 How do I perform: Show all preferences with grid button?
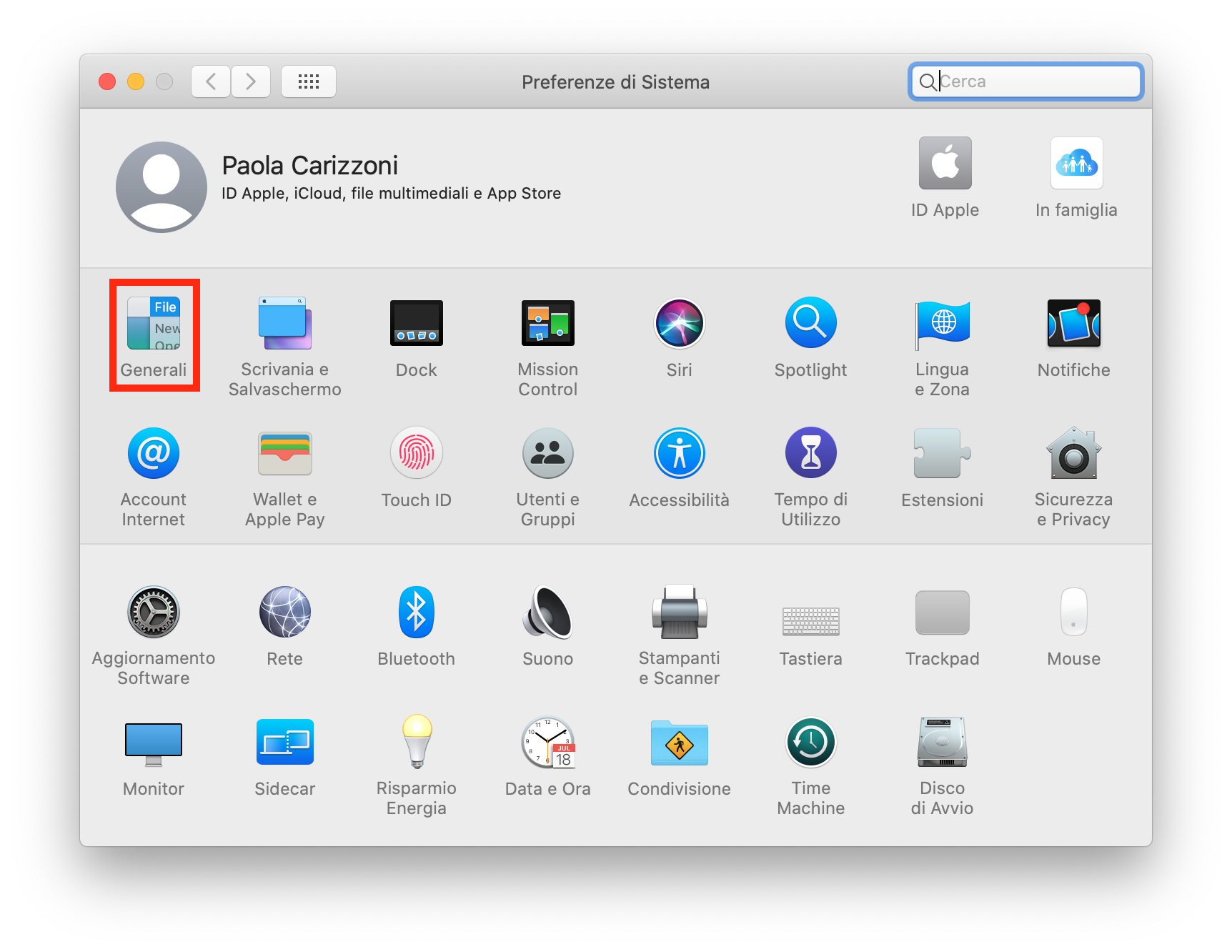click(x=309, y=81)
